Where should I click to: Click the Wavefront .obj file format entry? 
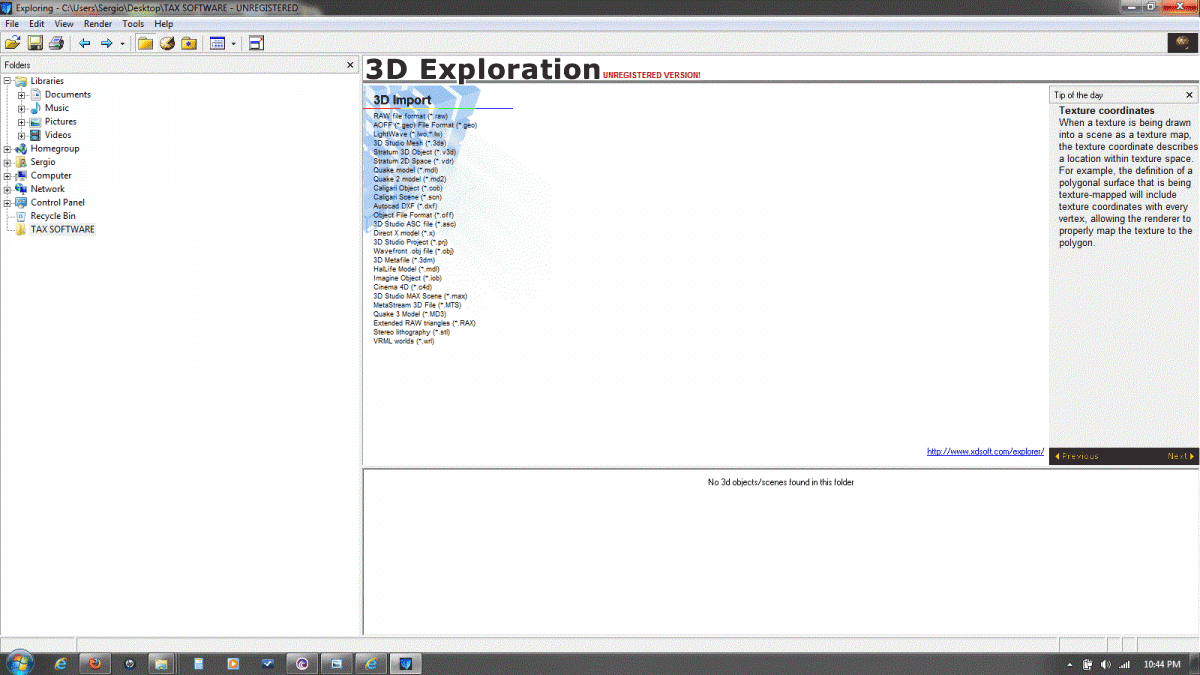point(414,251)
